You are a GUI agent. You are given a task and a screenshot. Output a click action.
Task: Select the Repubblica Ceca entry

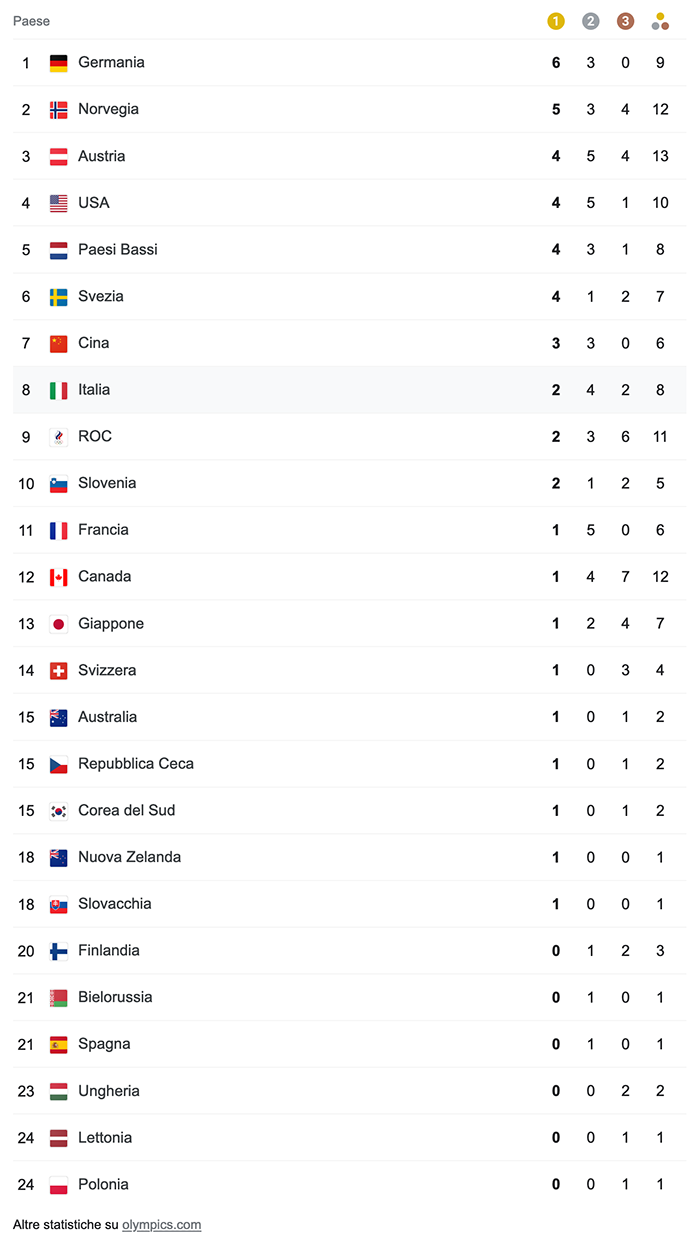coord(136,764)
